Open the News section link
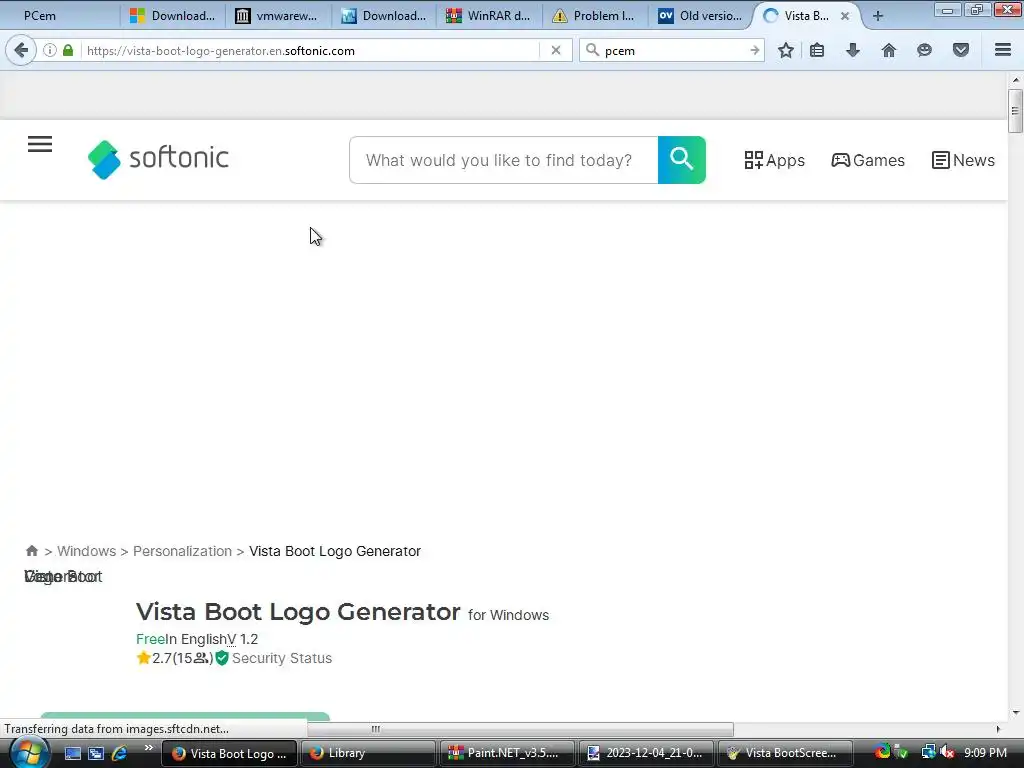The image size is (1024, 768). pyautogui.click(x=963, y=160)
